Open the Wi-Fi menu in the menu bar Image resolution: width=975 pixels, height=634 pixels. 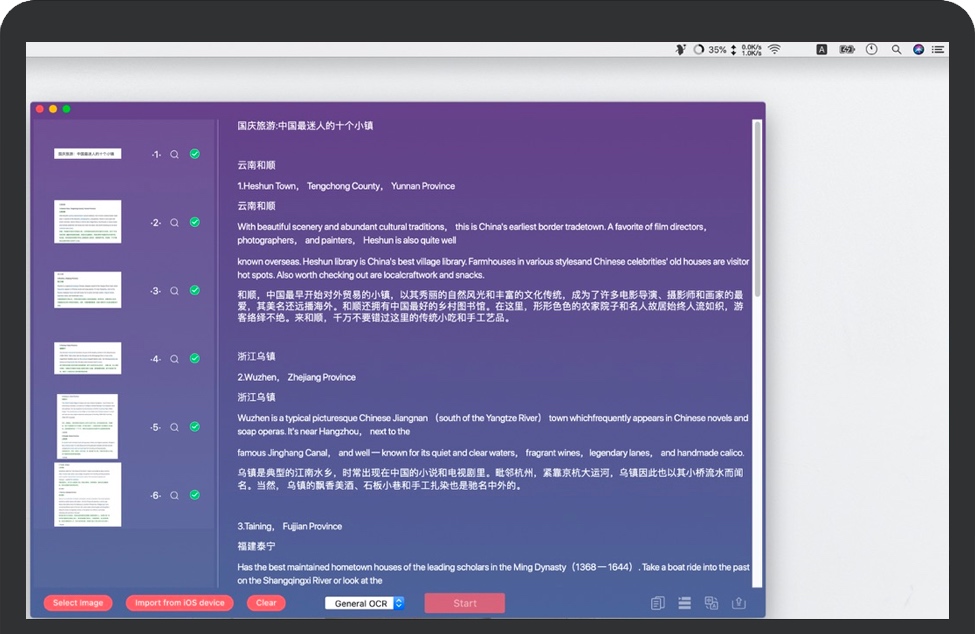(774, 49)
